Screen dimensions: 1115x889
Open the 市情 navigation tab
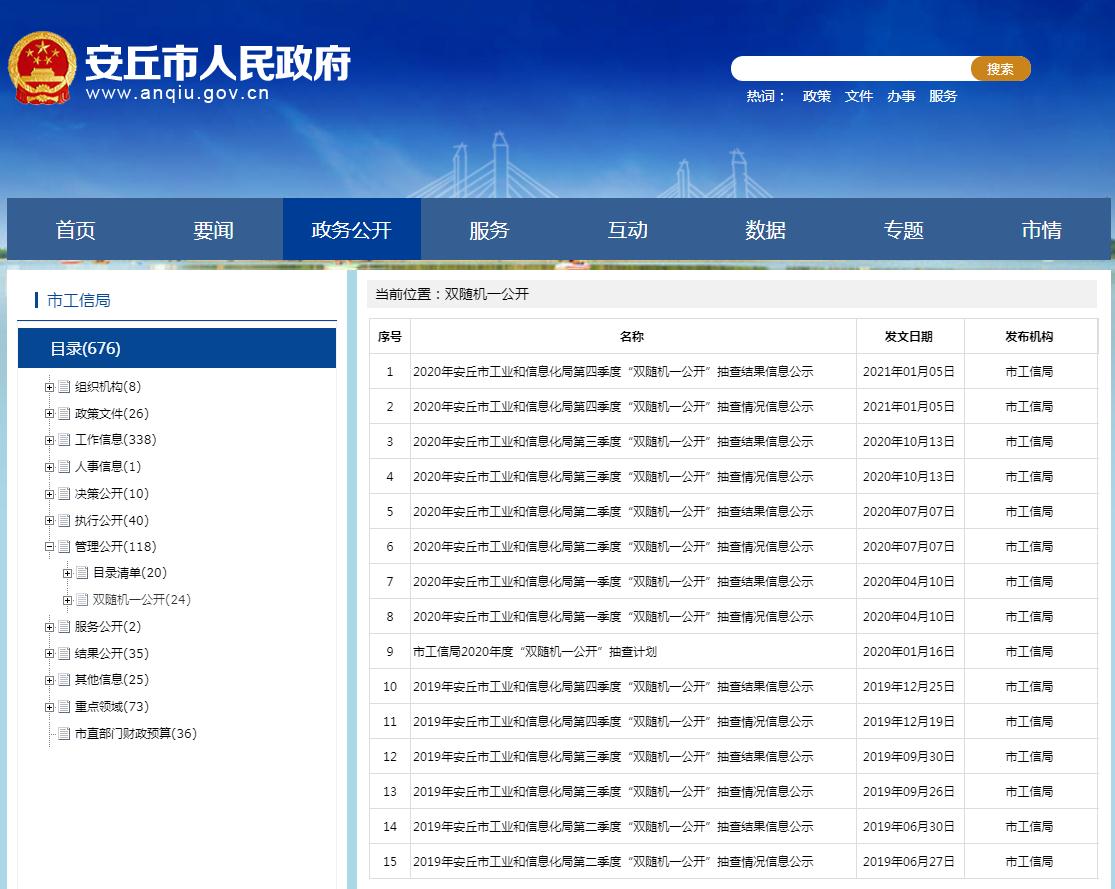(x=1041, y=230)
